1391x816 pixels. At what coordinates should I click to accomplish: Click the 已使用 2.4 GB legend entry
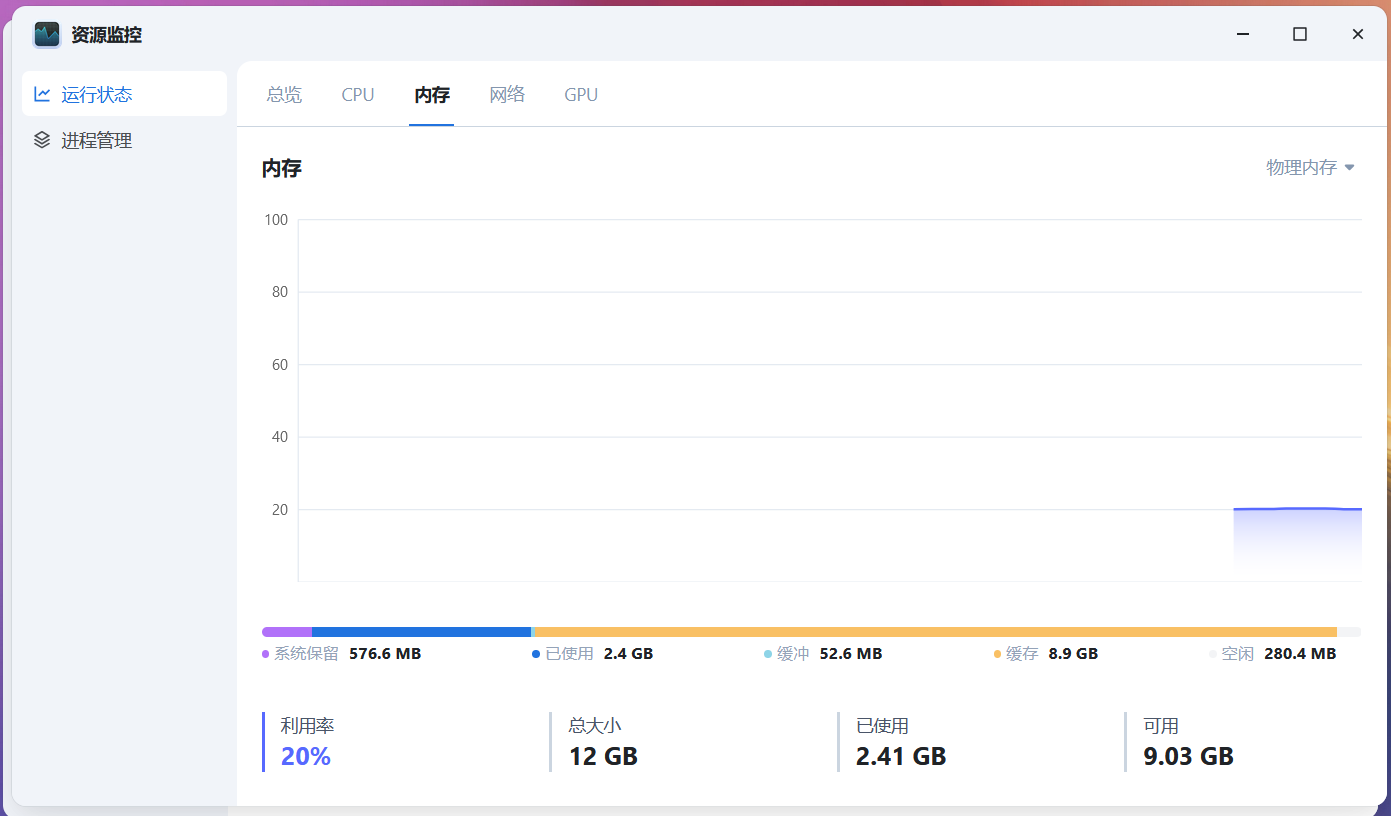[592, 654]
